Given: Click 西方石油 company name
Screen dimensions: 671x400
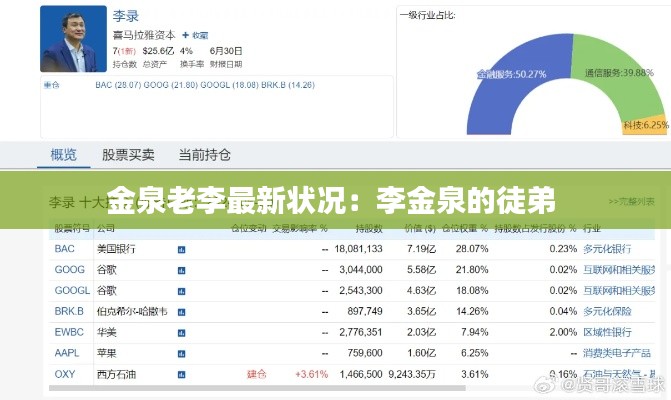Looking at the screenshot, I should (x=116, y=374).
